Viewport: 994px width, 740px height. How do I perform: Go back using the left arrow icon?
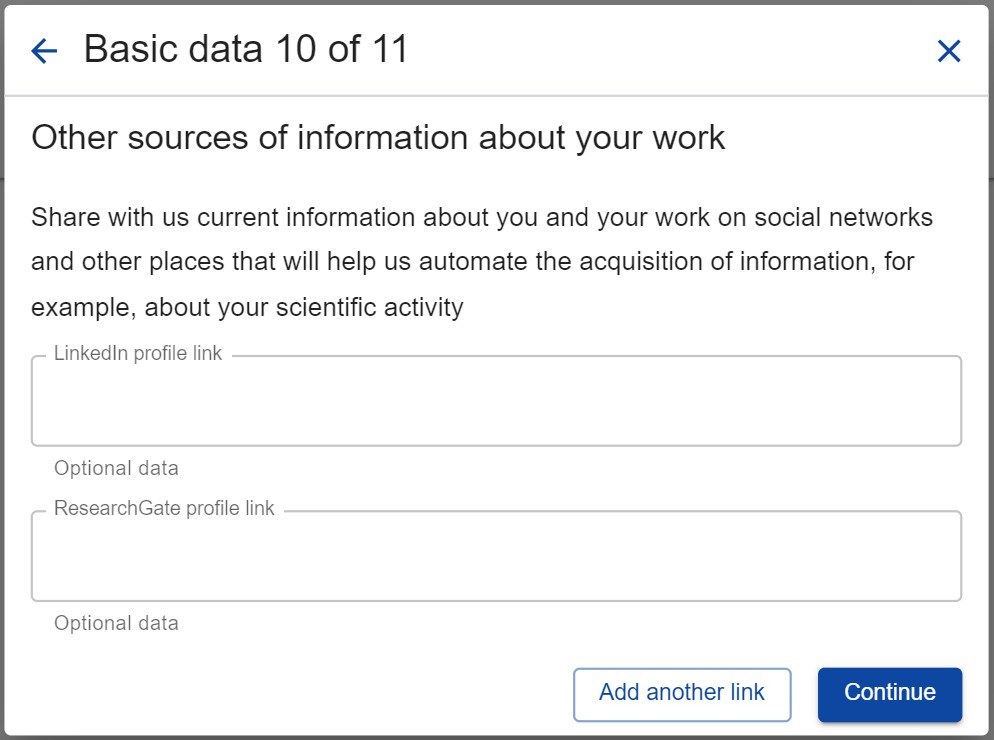click(44, 51)
